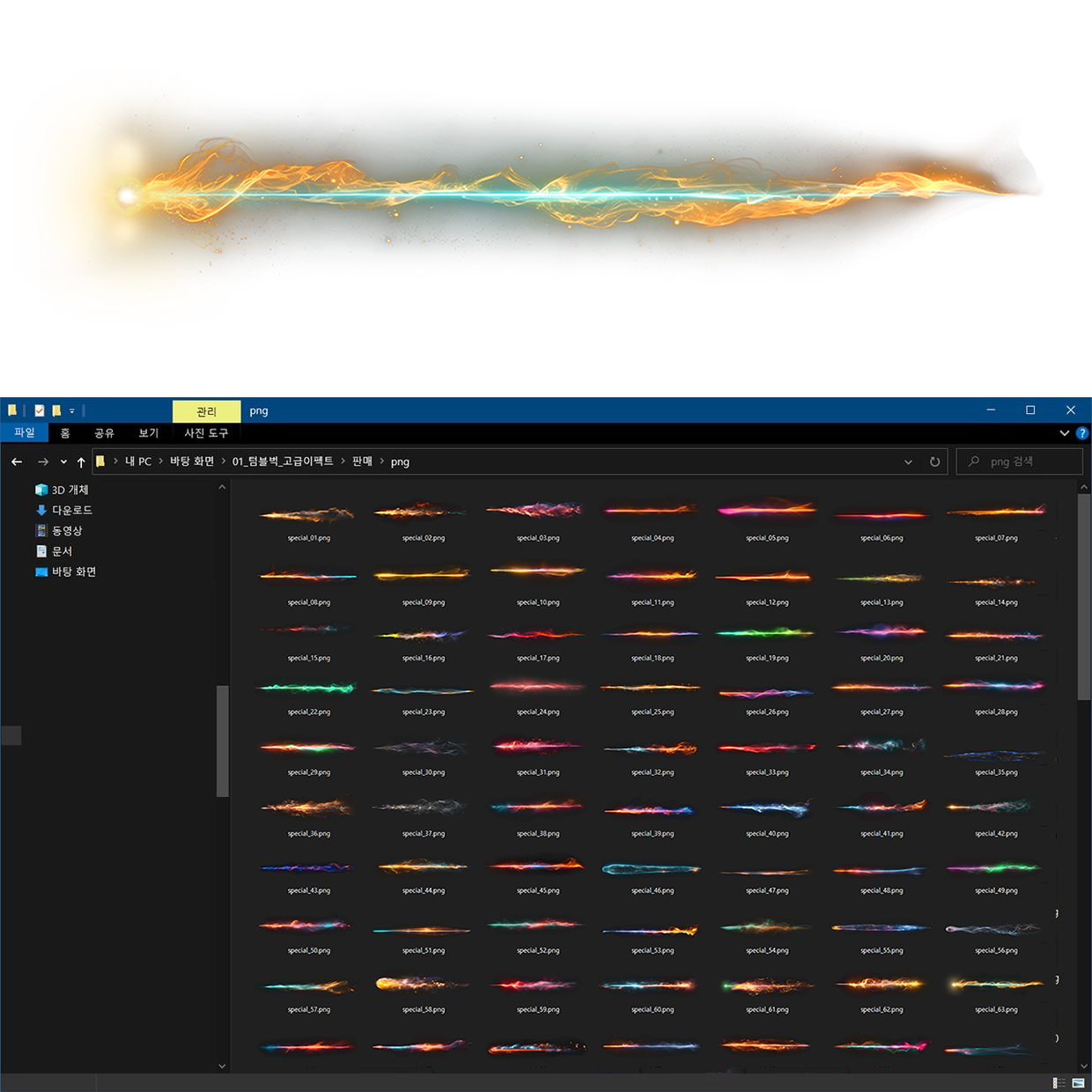Screen dimensions: 1092x1092
Task: Open the 보기 ribbon tab
Action: (x=149, y=433)
